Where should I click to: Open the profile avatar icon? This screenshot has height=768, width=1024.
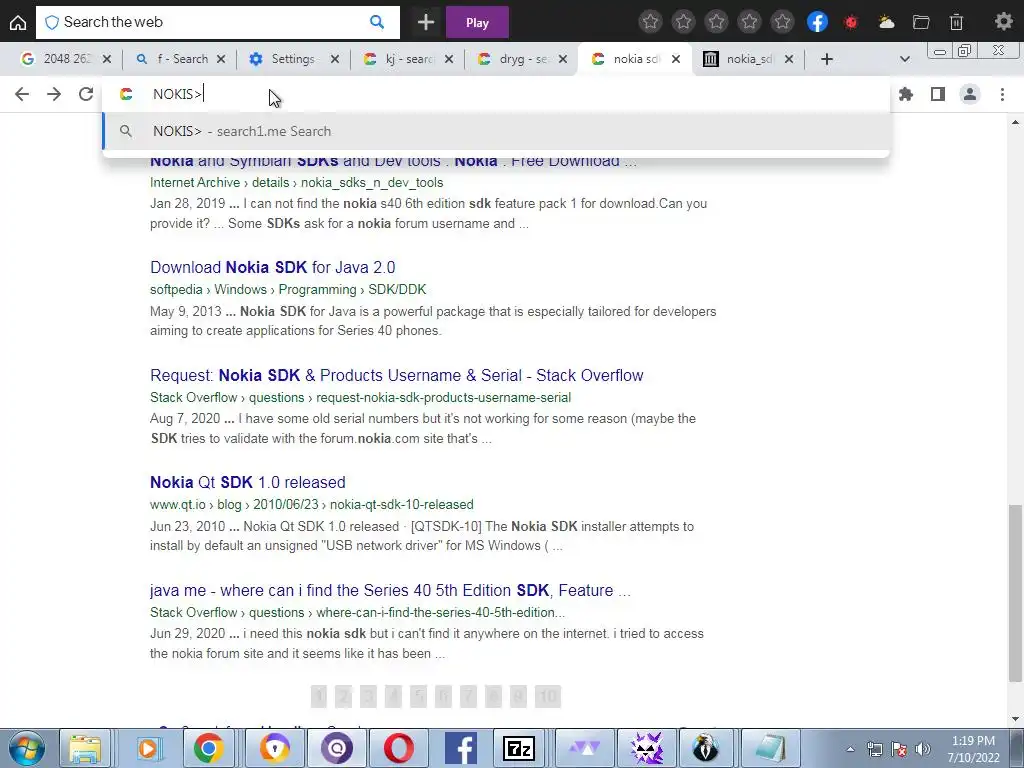coord(970,94)
